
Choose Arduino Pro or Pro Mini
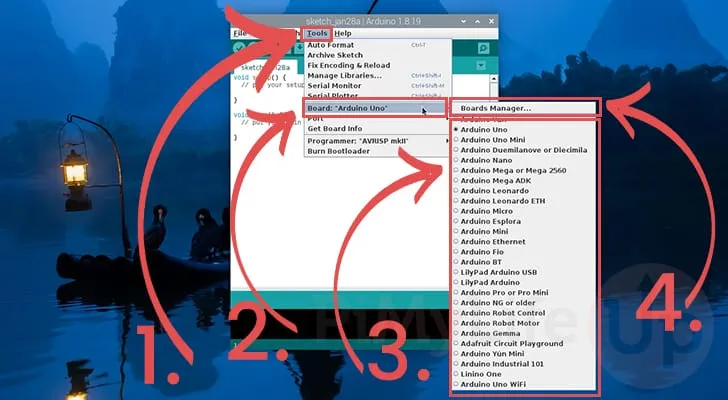click(x=524, y=293)
